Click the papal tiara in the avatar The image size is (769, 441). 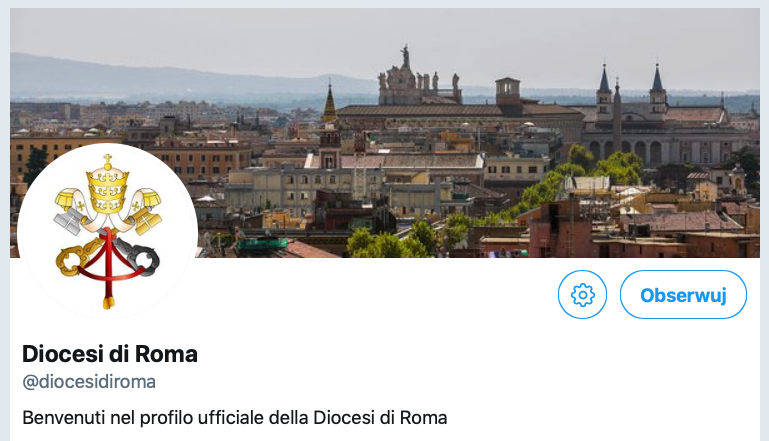click(107, 182)
